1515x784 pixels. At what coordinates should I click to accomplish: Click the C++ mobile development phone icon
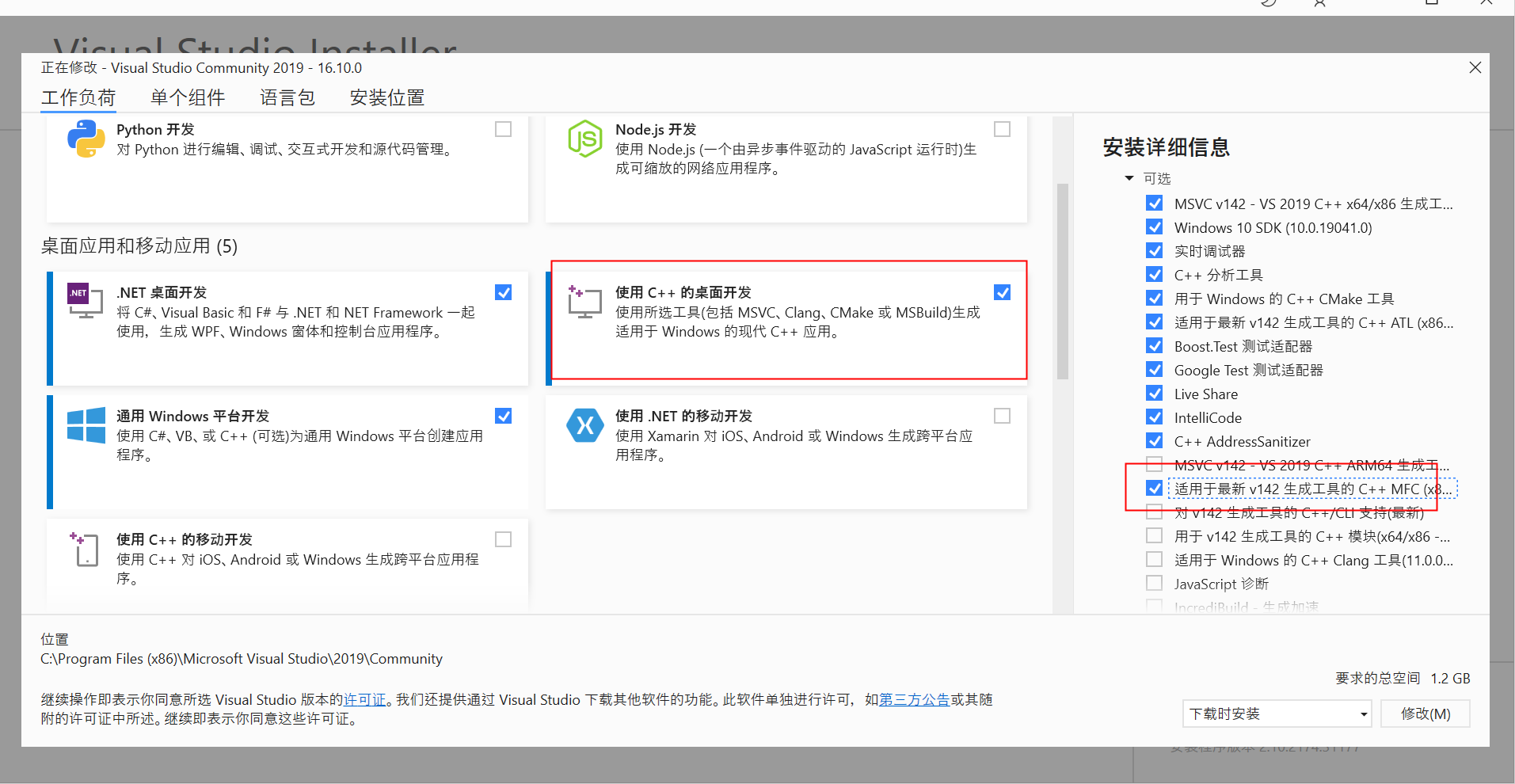pos(84,549)
